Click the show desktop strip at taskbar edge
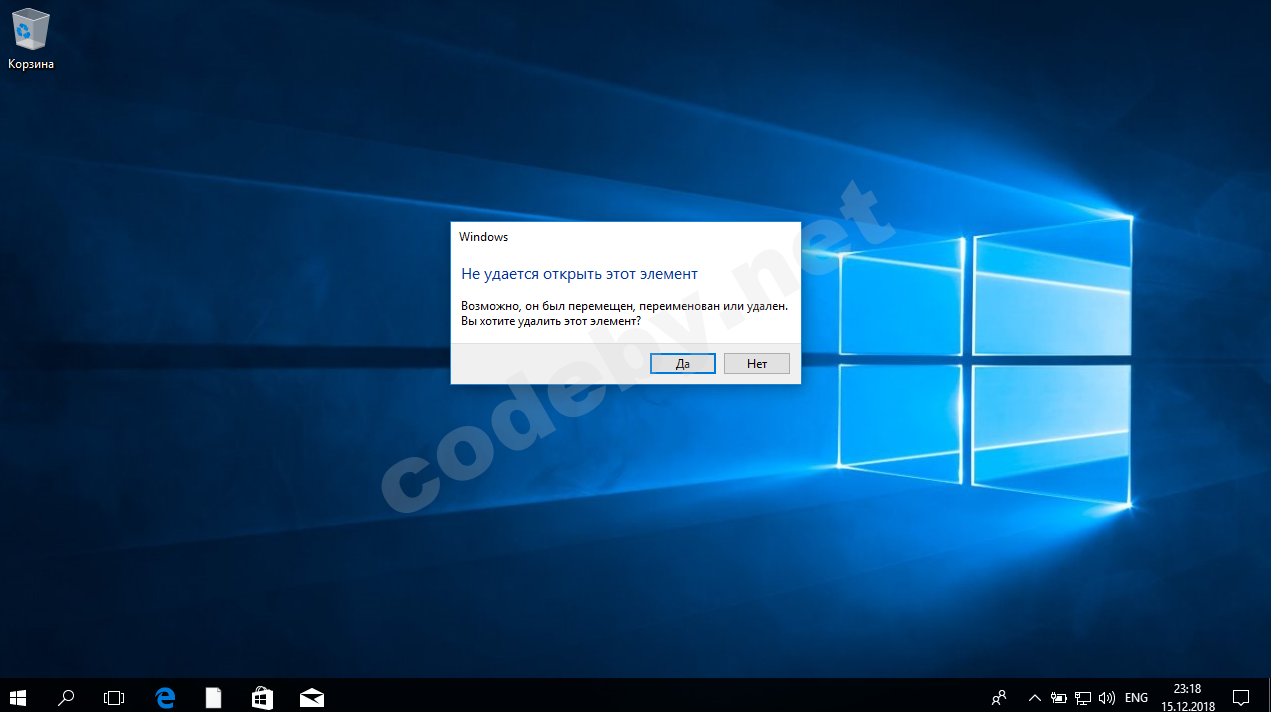Image resolution: width=1271 pixels, height=712 pixels. coord(1268,696)
